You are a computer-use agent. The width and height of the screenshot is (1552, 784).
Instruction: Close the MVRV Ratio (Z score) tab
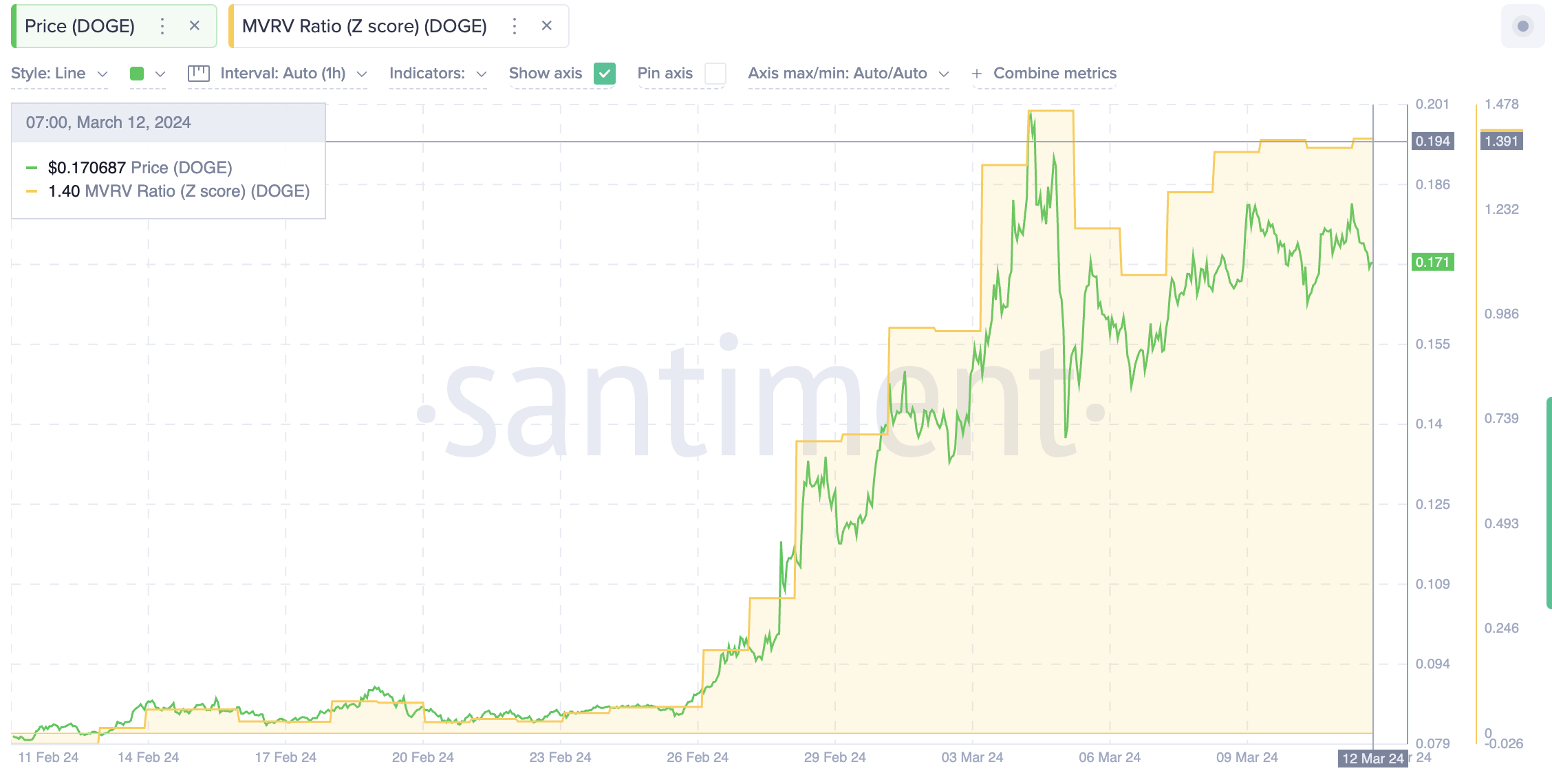pyautogui.click(x=547, y=26)
